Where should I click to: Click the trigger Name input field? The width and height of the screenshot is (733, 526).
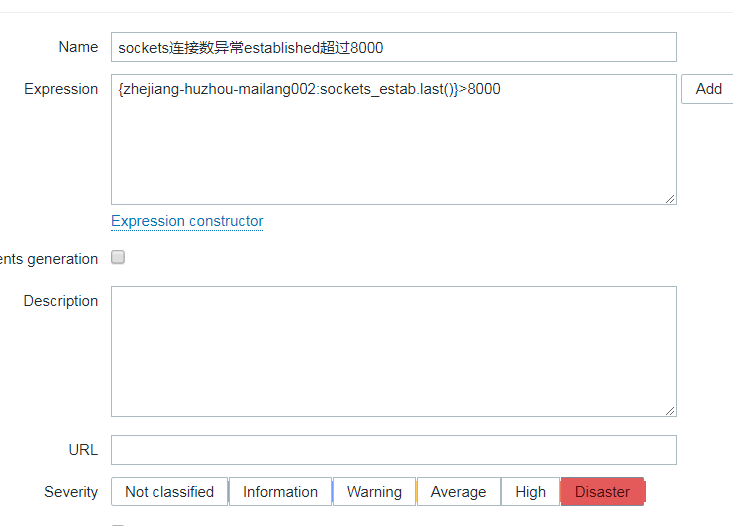[394, 47]
